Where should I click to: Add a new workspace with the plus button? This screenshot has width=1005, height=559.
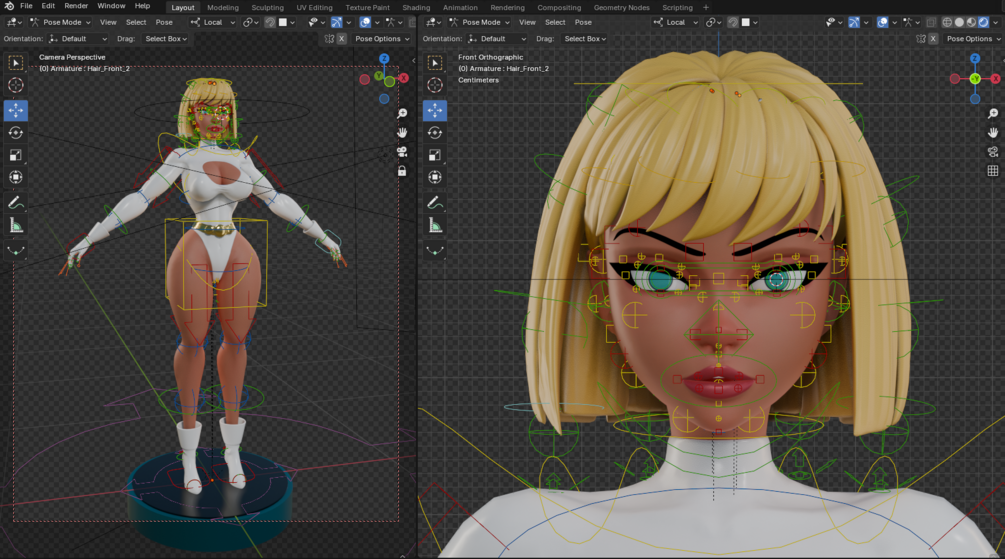[706, 8]
